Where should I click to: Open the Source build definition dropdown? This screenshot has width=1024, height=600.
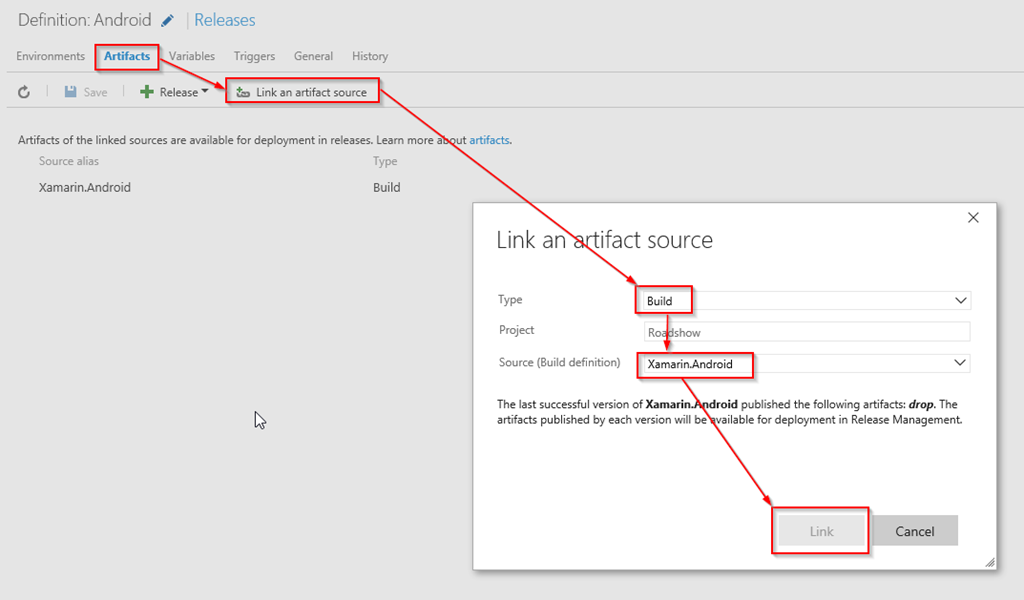(x=960, y=363)
